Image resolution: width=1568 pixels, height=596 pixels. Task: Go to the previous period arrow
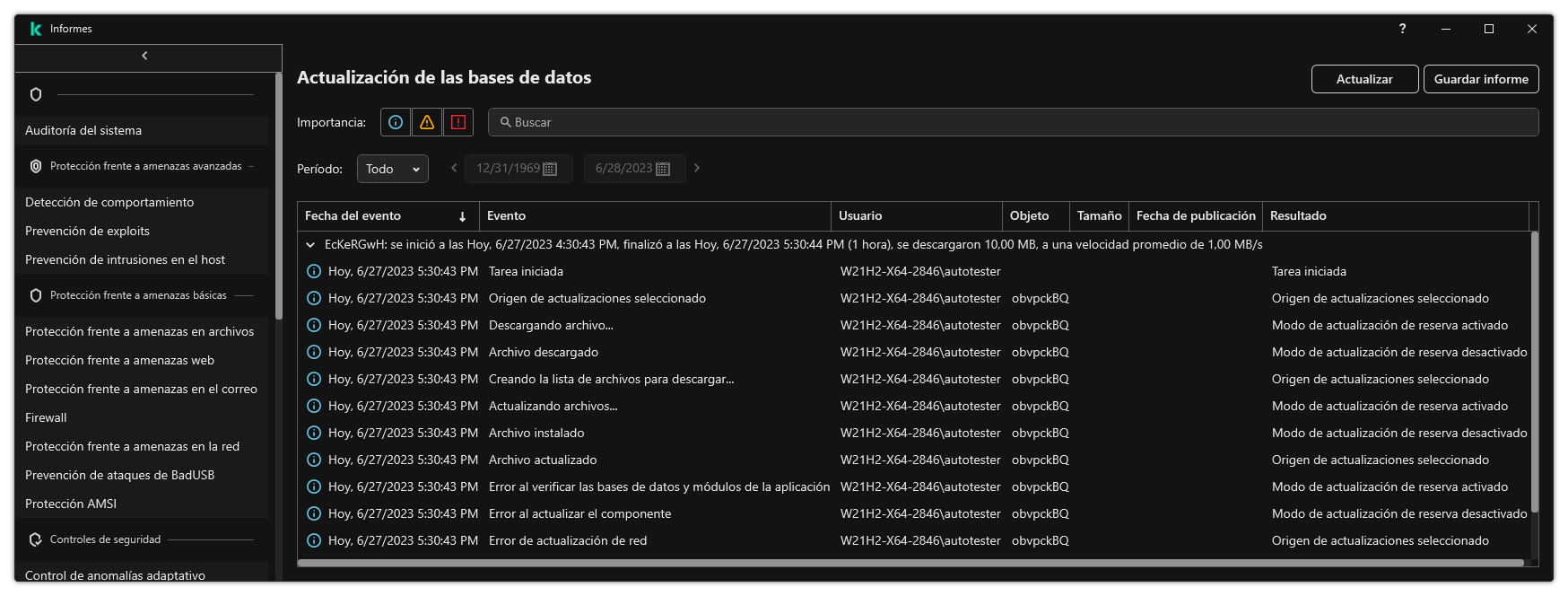click(x=454, y=168)
